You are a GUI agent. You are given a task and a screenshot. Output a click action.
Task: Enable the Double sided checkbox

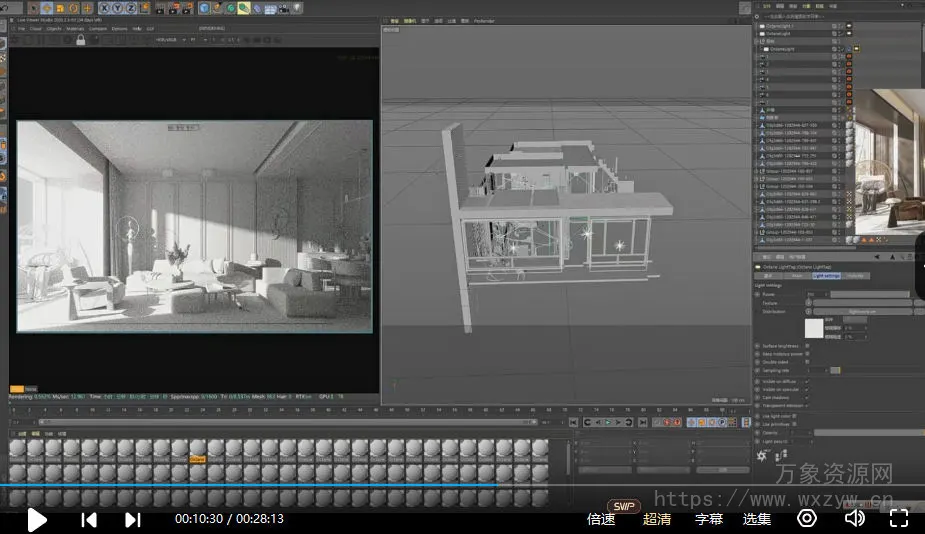click(x=807, y=362)
